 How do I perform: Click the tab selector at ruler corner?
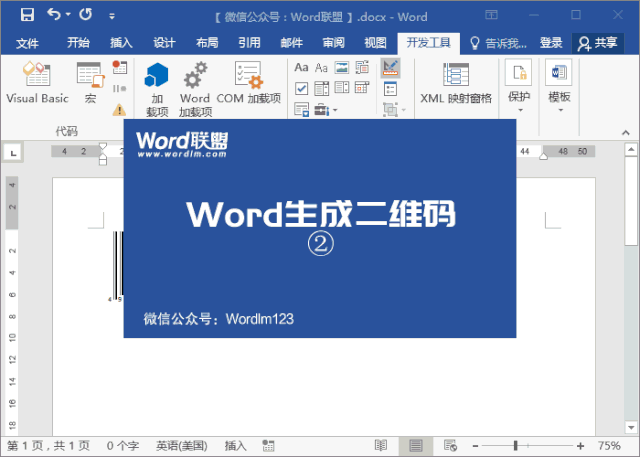pyautogui.click(x=13, y=153)
